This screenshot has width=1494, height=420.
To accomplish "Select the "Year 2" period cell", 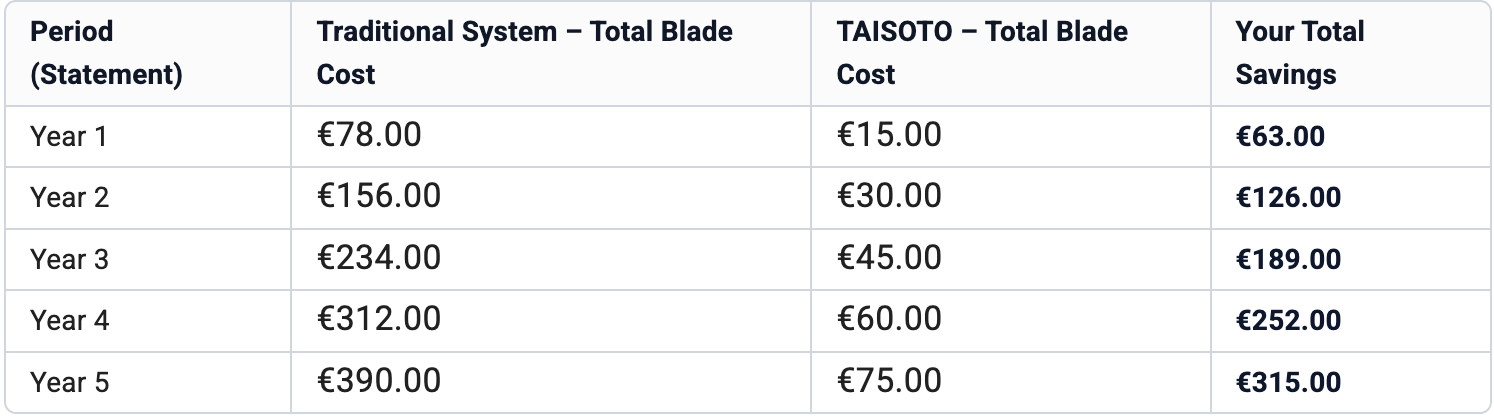I will (69, 198).
